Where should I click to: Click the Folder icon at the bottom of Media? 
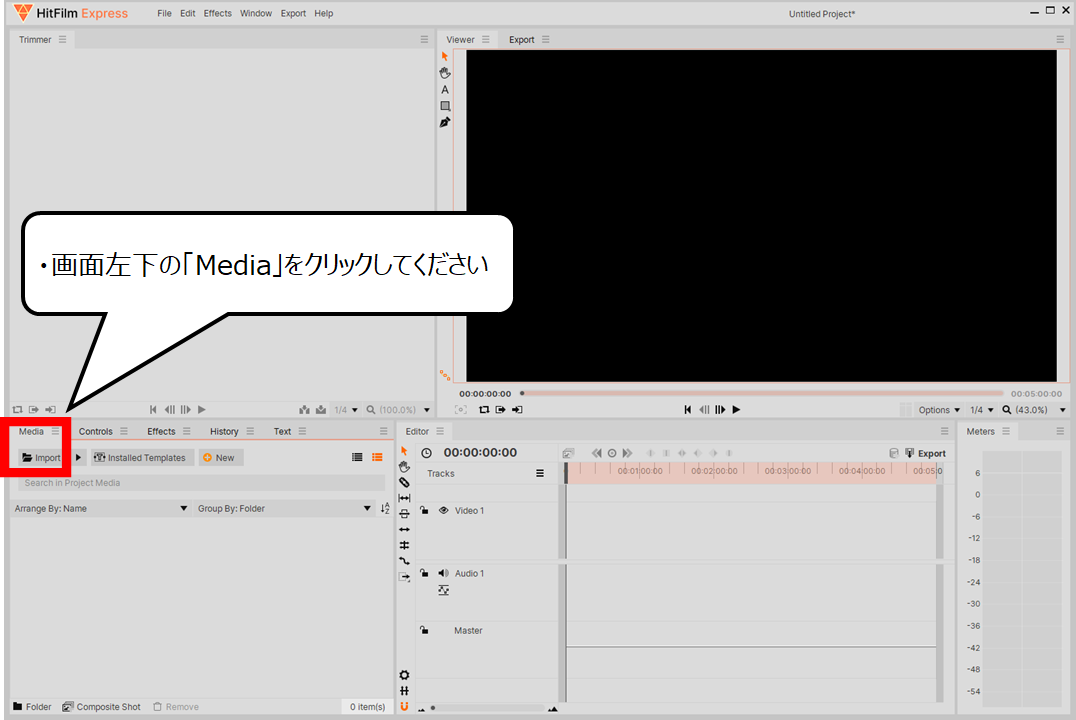(18, 706)
